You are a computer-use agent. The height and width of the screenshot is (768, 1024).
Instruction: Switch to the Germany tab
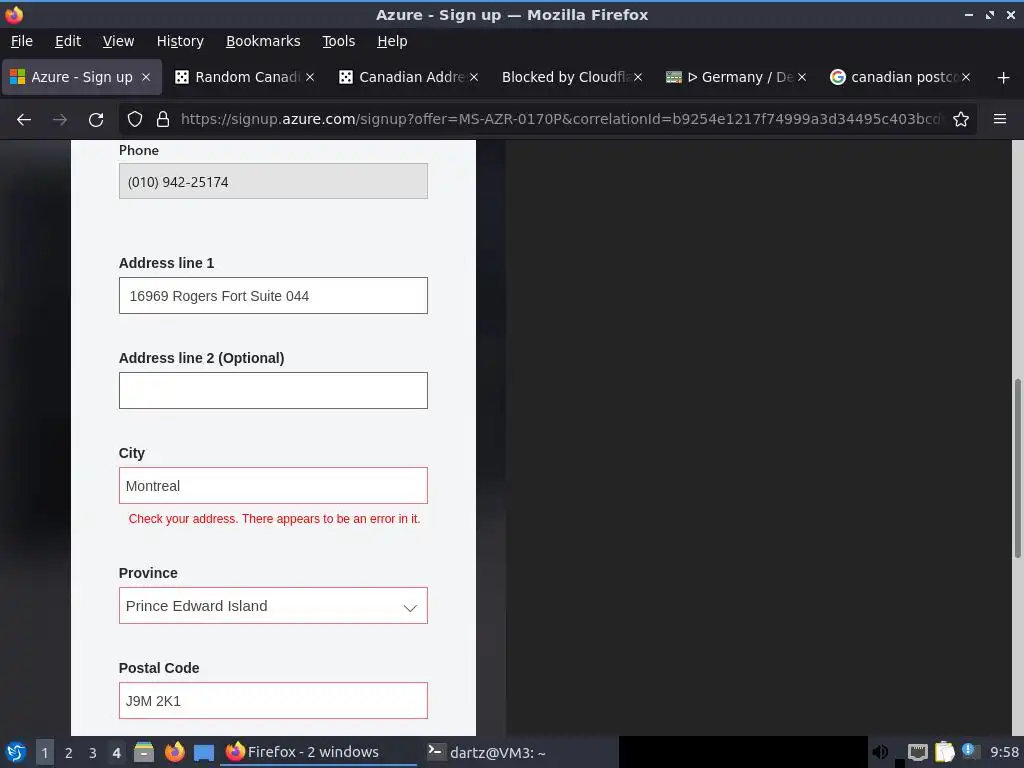[737, 77]
